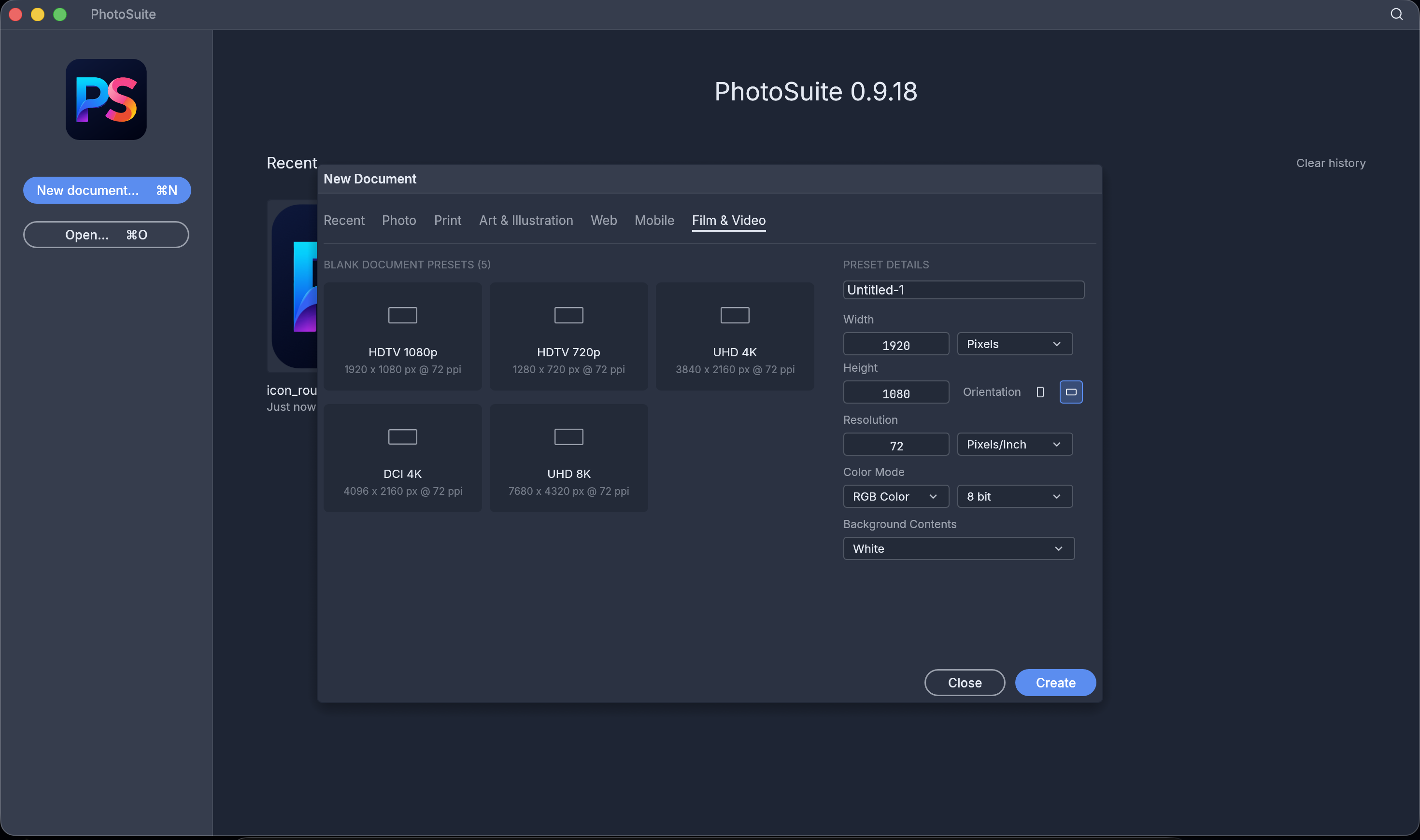Click the Create button
The height and width of the screenshot is (840, 1420).
click(x=1055, y=683)
